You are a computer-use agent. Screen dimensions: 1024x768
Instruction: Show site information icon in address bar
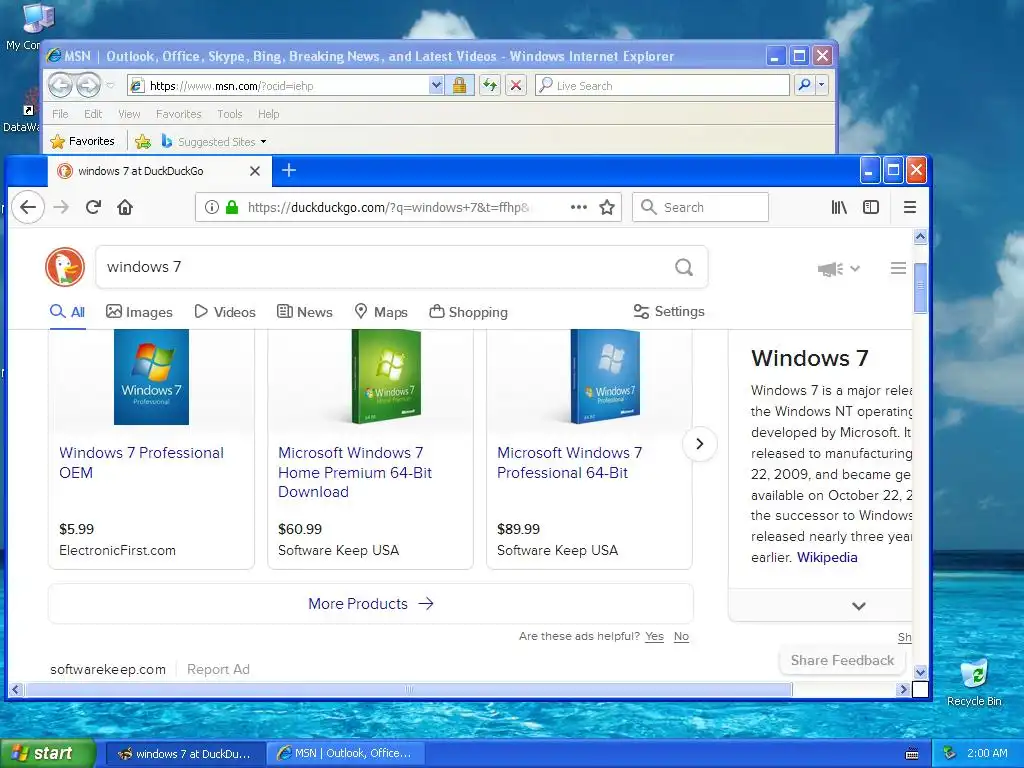[212, 208]
